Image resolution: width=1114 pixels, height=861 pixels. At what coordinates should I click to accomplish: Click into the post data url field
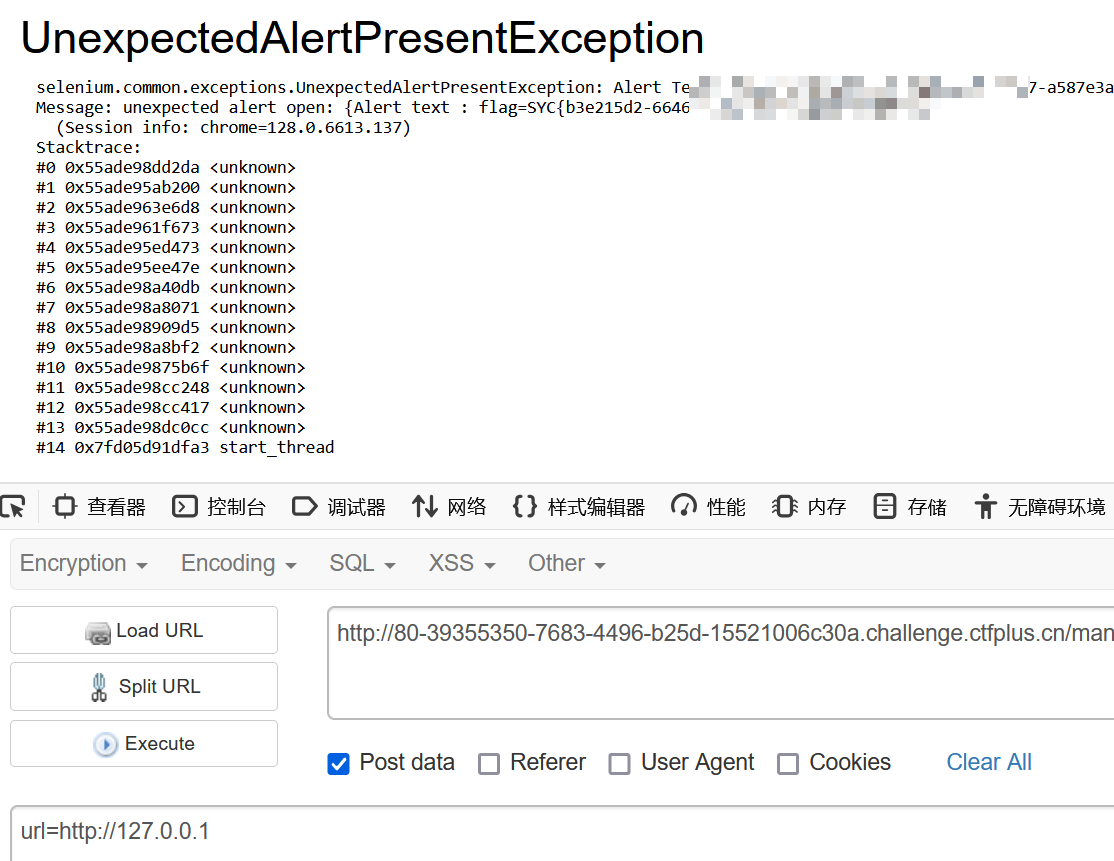[x=563, y=833]
